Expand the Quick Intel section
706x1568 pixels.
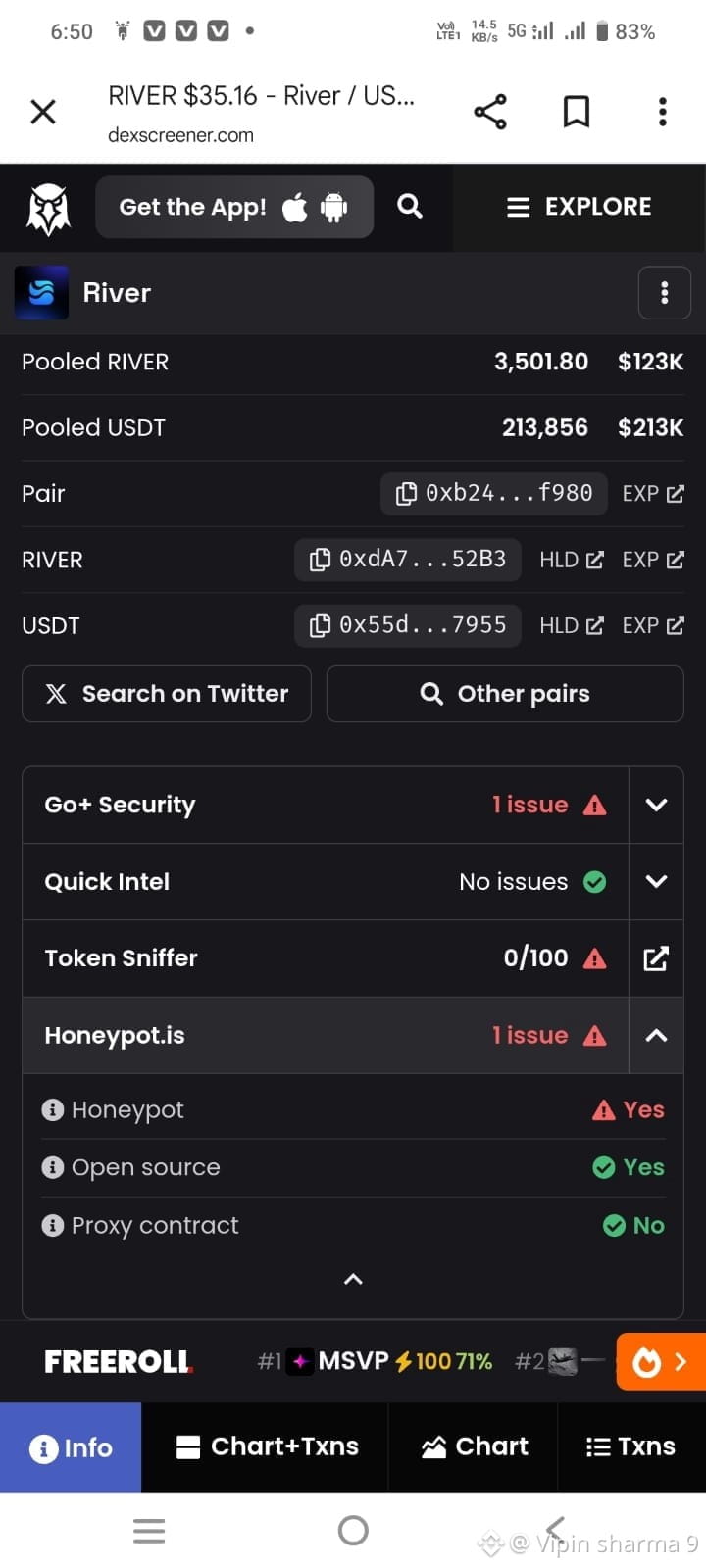(656, 881)
